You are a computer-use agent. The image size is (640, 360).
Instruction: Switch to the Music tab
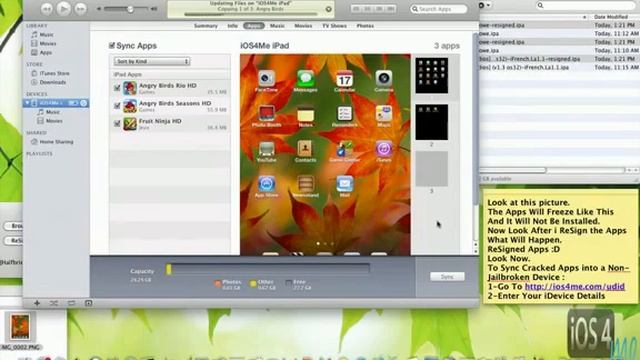point(277,26)
